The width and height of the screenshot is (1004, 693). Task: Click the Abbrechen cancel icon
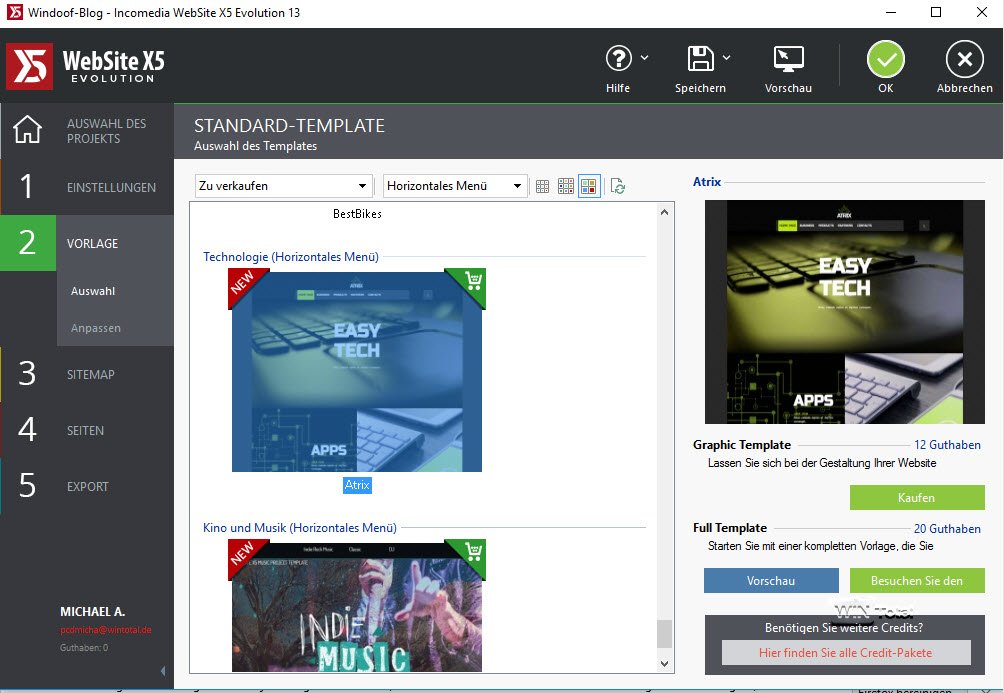pyautogui.click(x=964, y=60)
